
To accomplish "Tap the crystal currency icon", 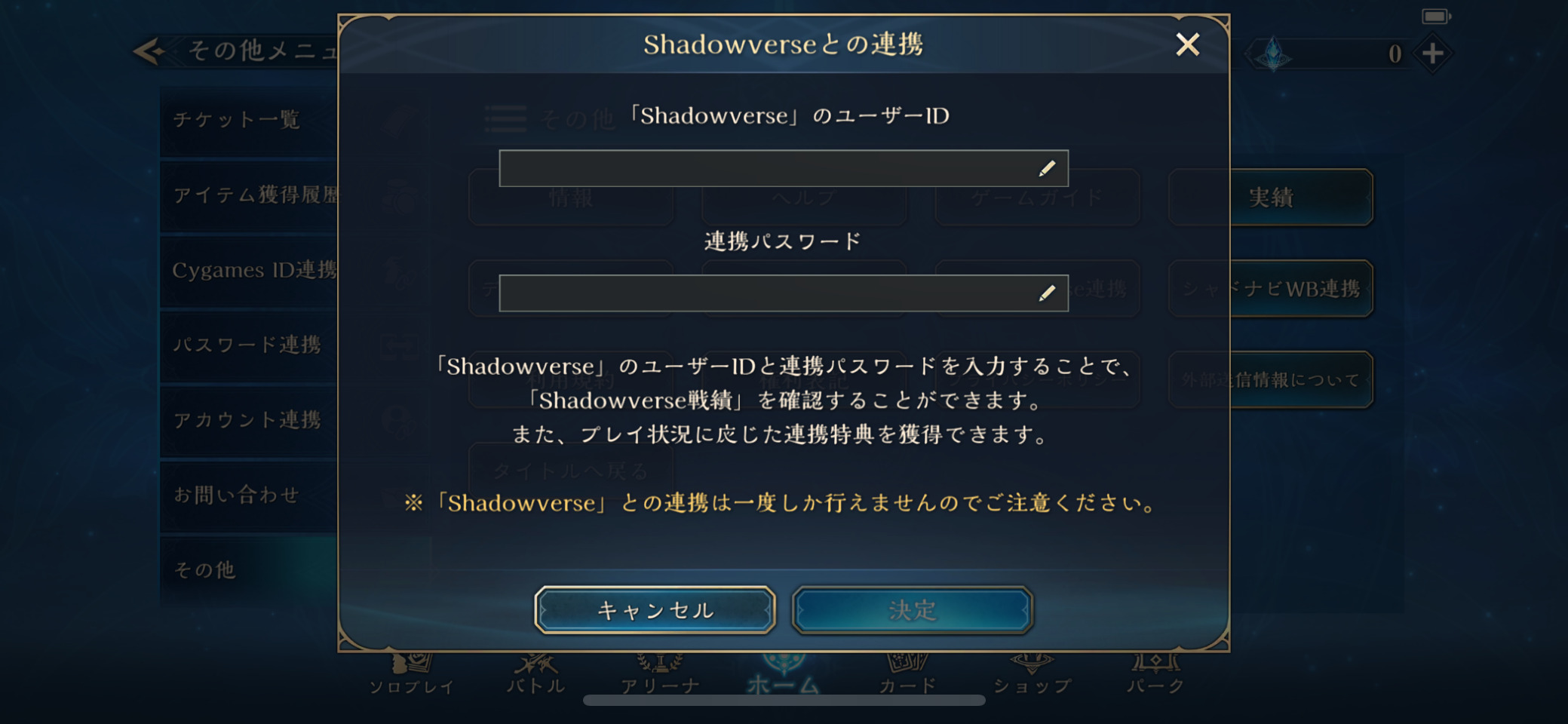I will pyautogui.click(x=1274, y=54).
